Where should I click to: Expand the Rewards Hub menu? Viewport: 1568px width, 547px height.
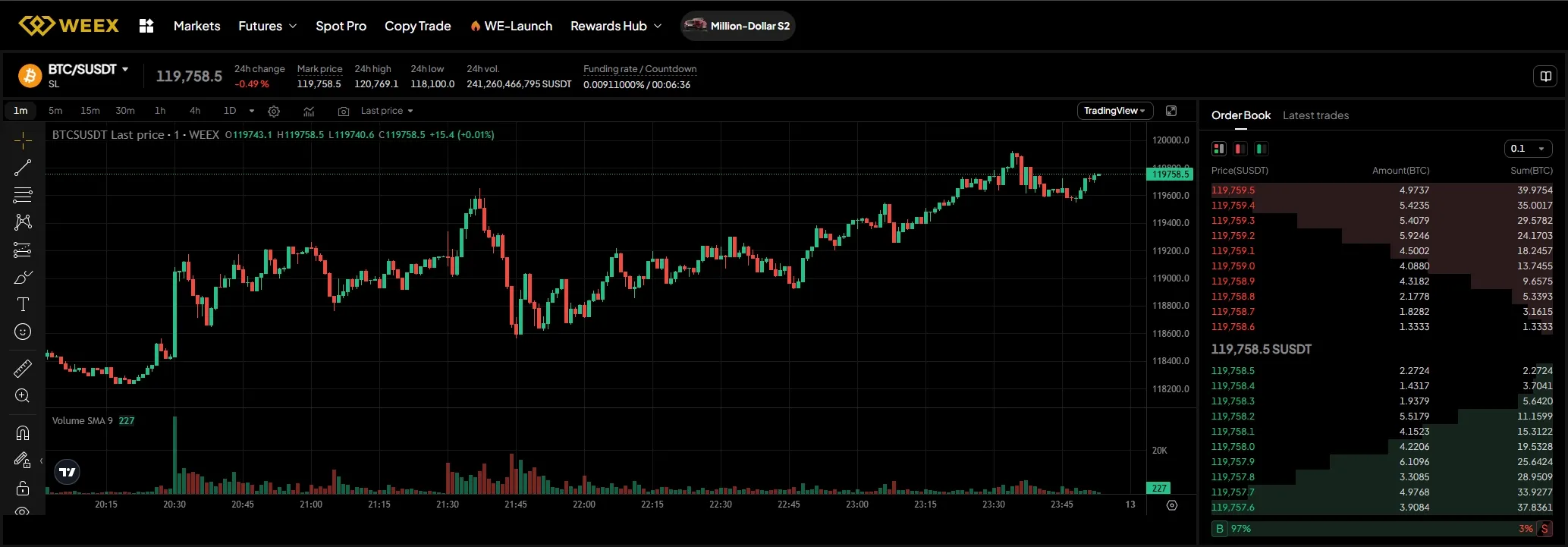click(616, 26)
